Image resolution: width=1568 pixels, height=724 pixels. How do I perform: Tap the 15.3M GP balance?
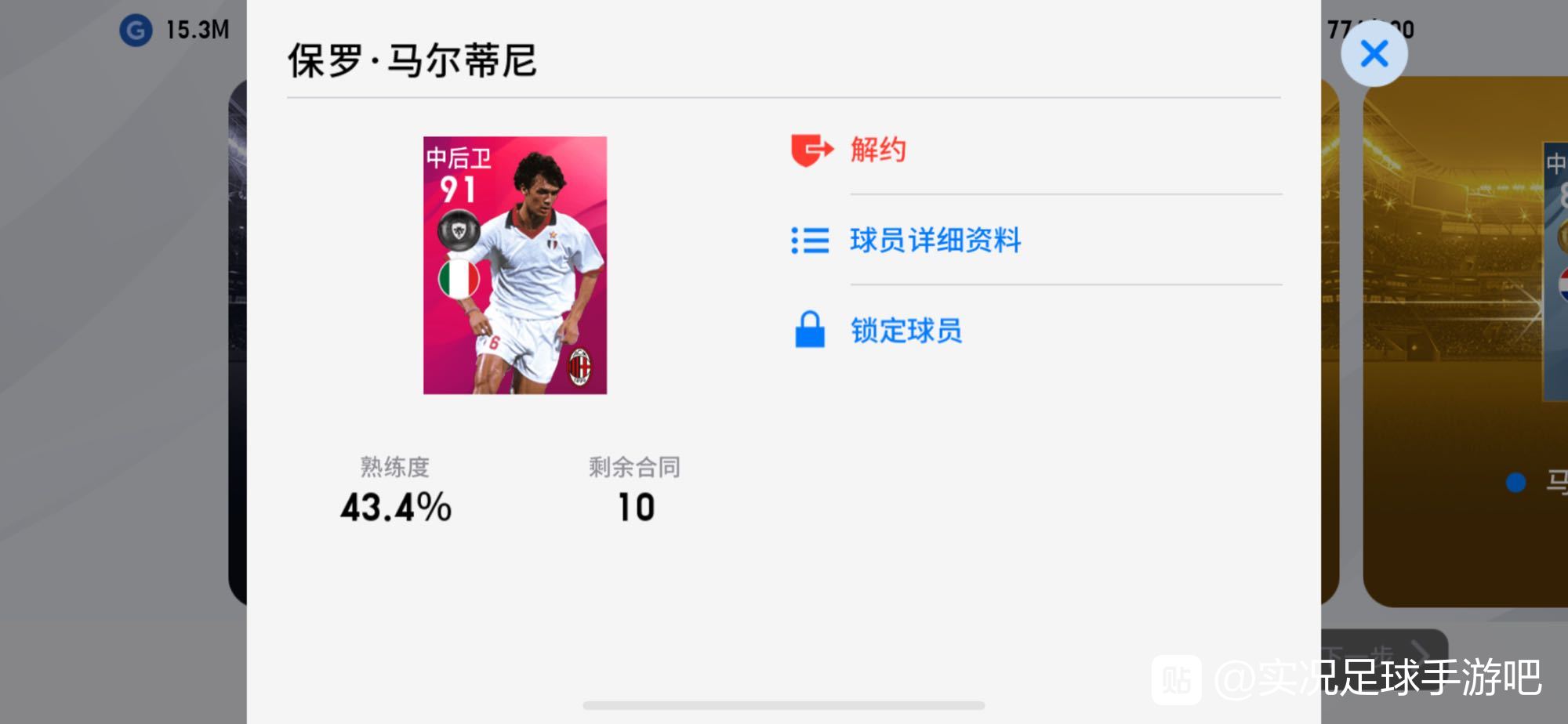click(x=198, y=31)
